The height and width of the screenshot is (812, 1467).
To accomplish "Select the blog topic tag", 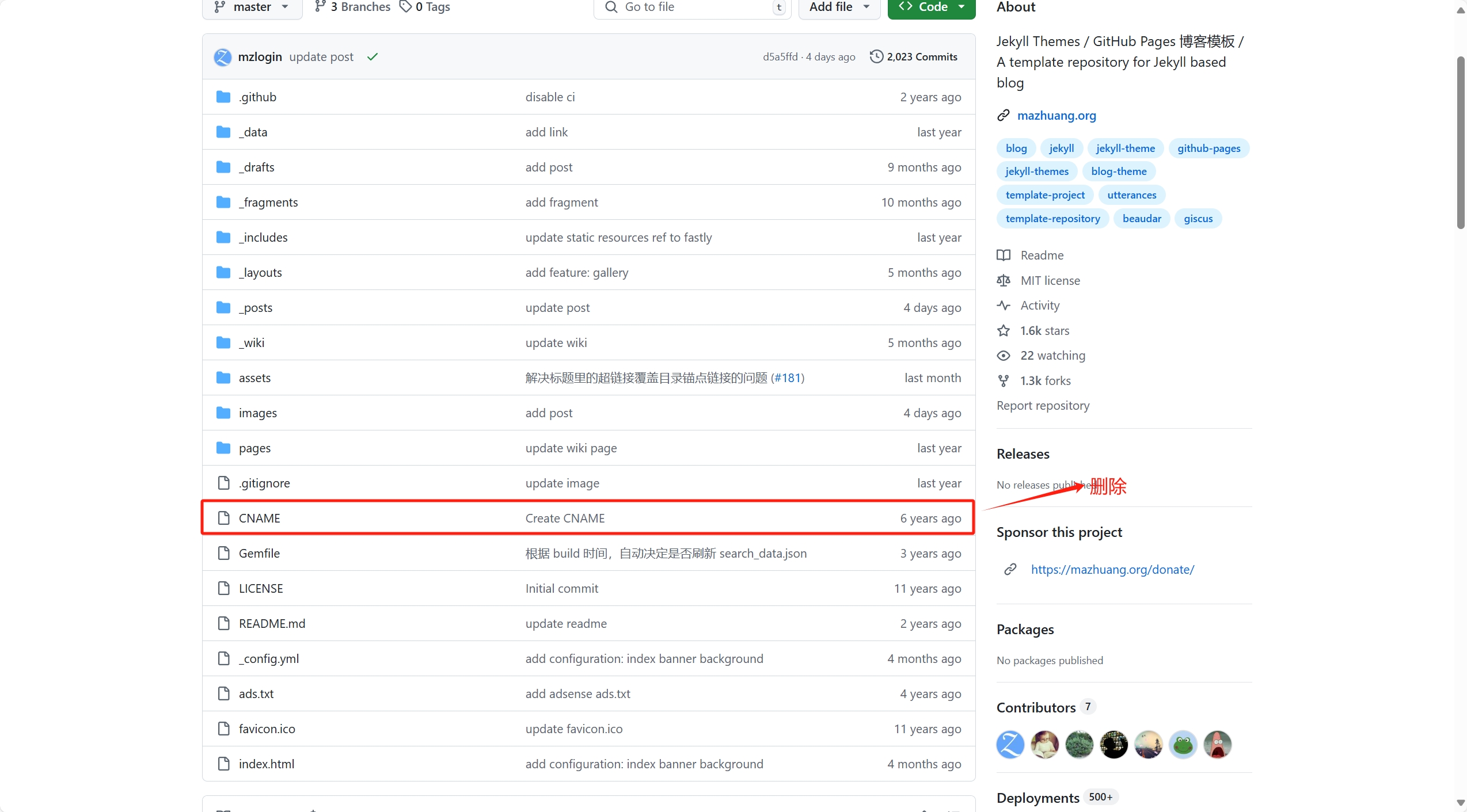I will click(1016, 148).
